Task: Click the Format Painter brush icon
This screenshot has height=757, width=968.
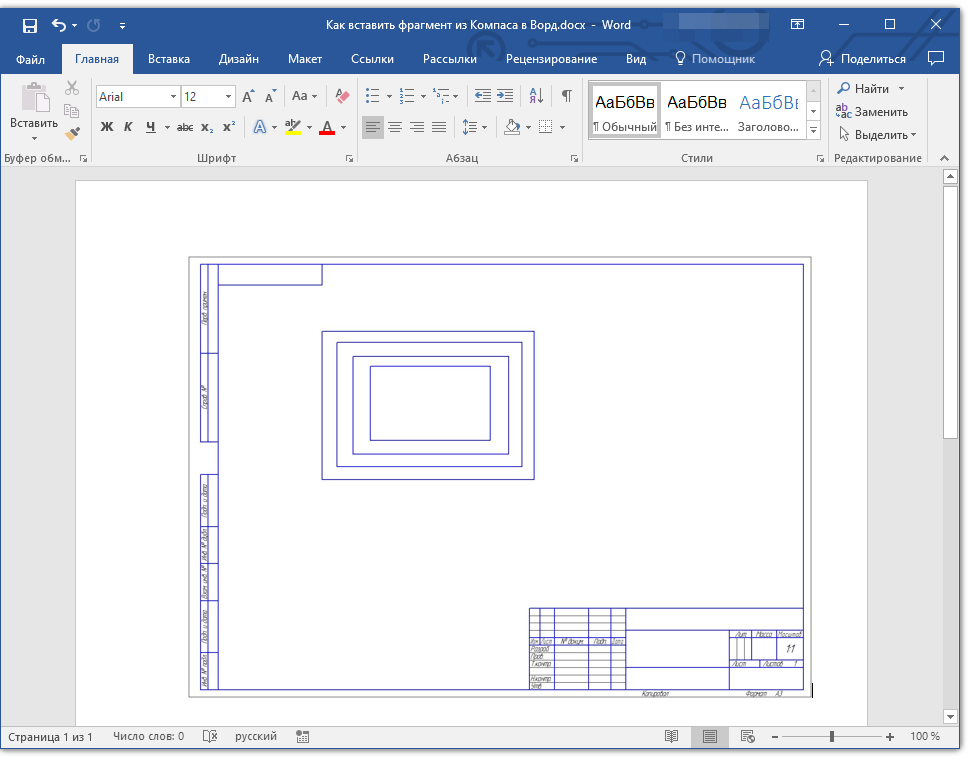Action: pos(72,133)
